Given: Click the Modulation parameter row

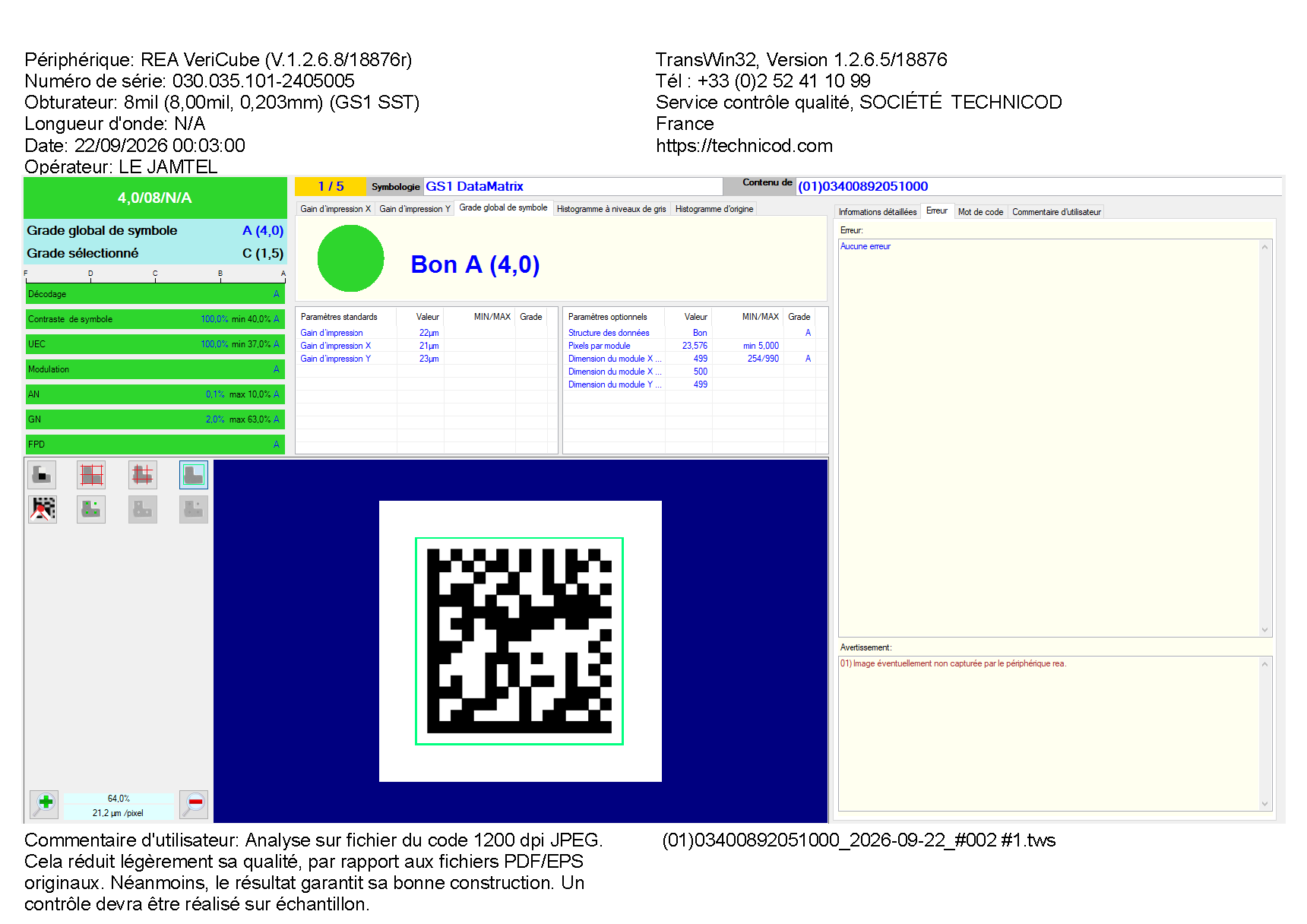Looking at the screenshot, I should (x=155, y=369).
